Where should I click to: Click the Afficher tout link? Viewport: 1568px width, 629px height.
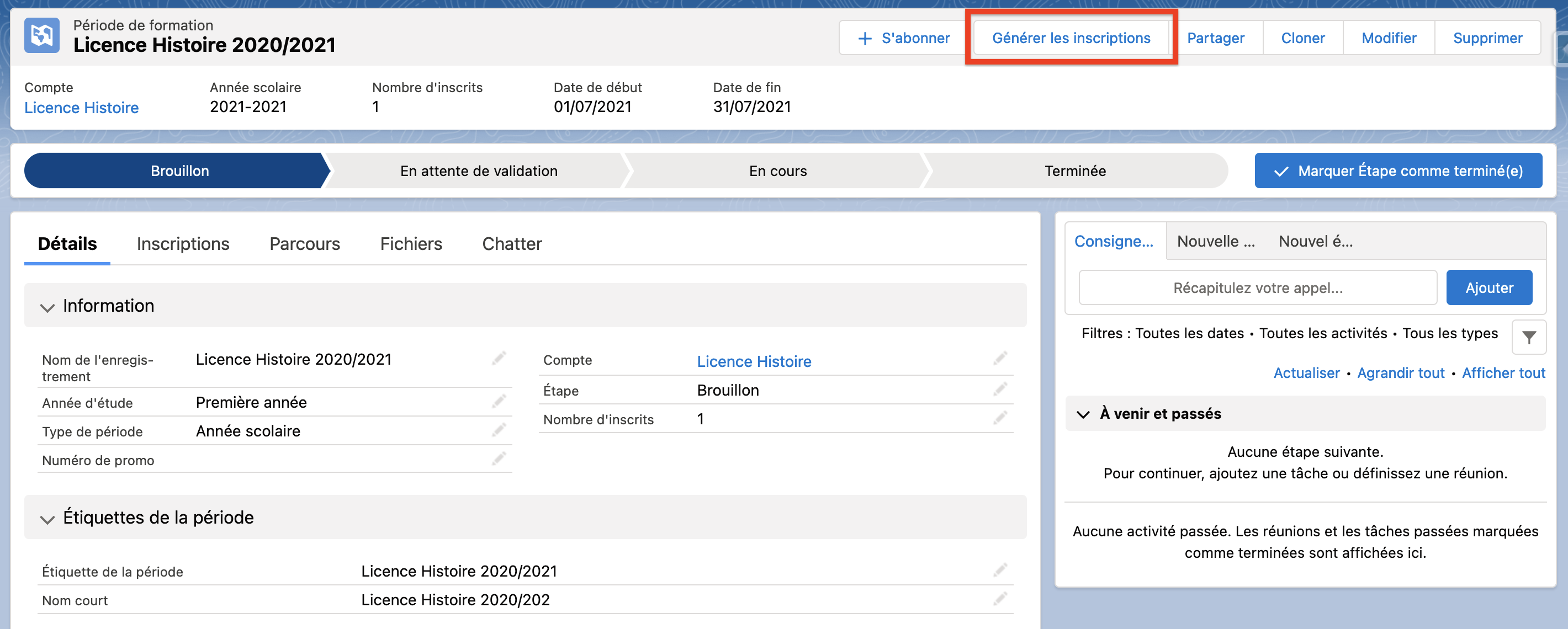tap(1503, 372)
